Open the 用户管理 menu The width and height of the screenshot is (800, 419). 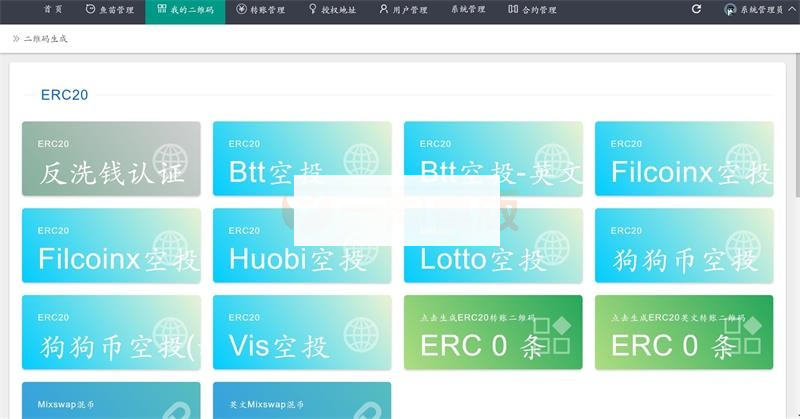[403, 10]
